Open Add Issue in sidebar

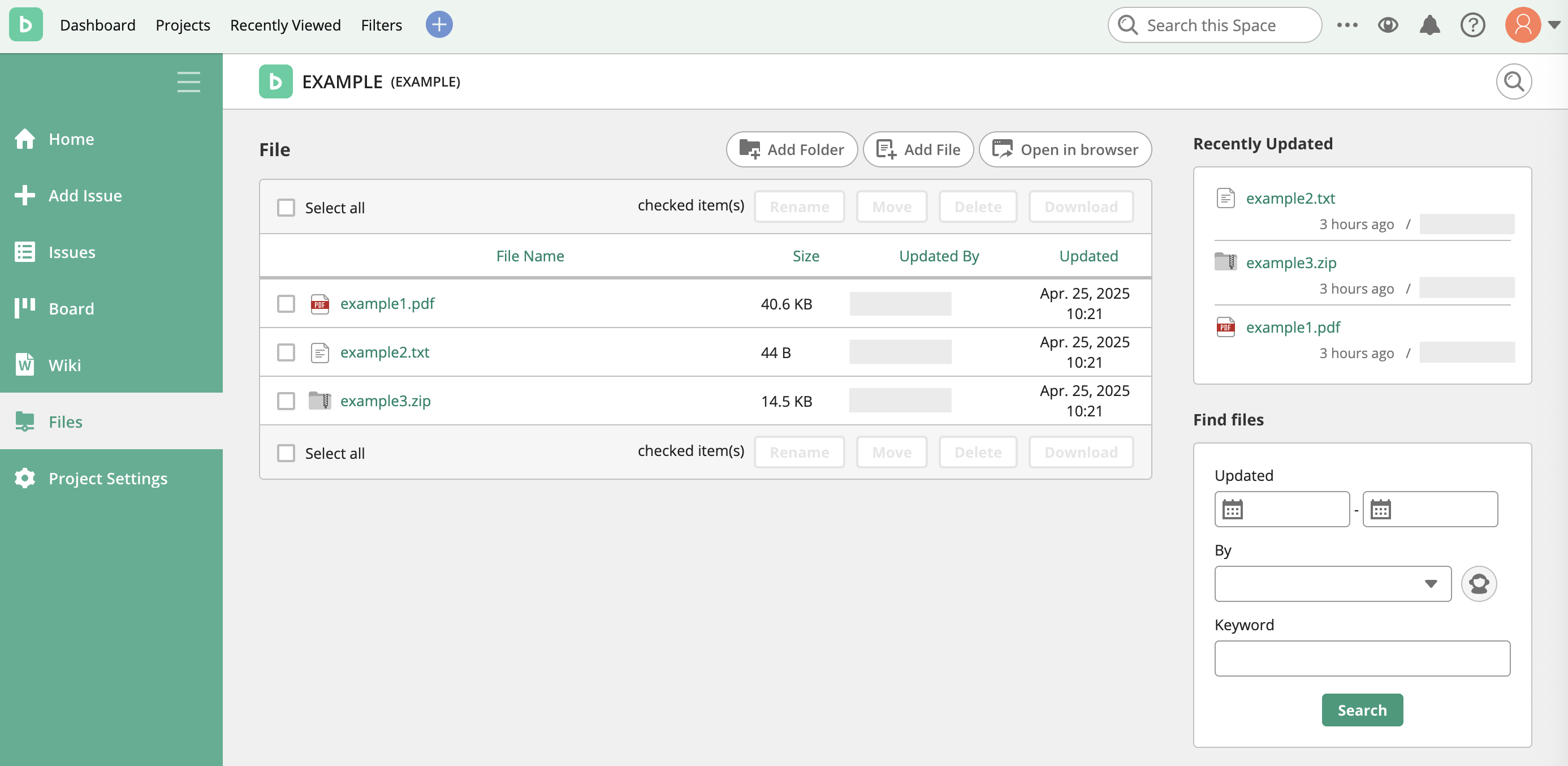[111, 195]
